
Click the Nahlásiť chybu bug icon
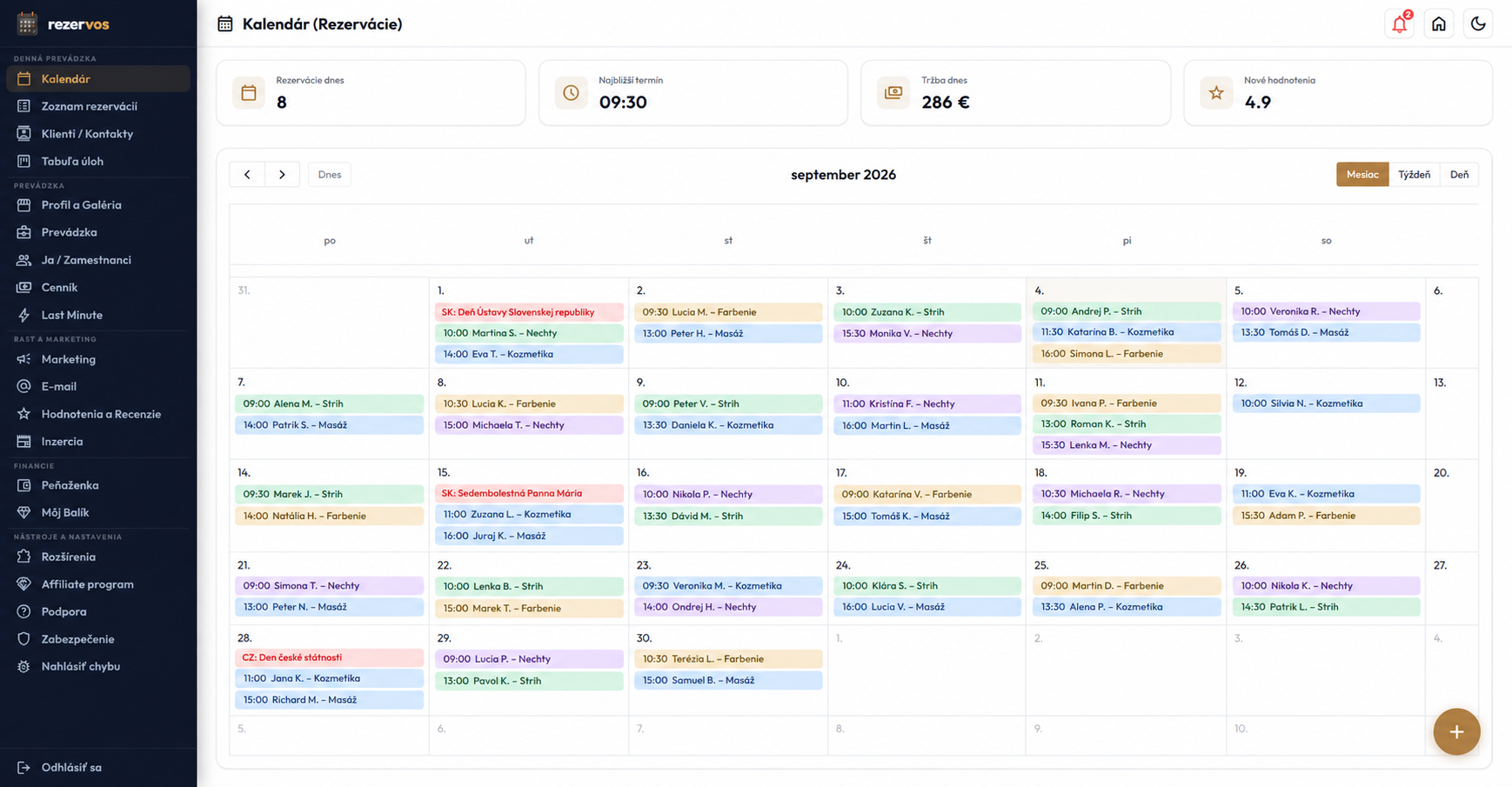click(23, 666)
